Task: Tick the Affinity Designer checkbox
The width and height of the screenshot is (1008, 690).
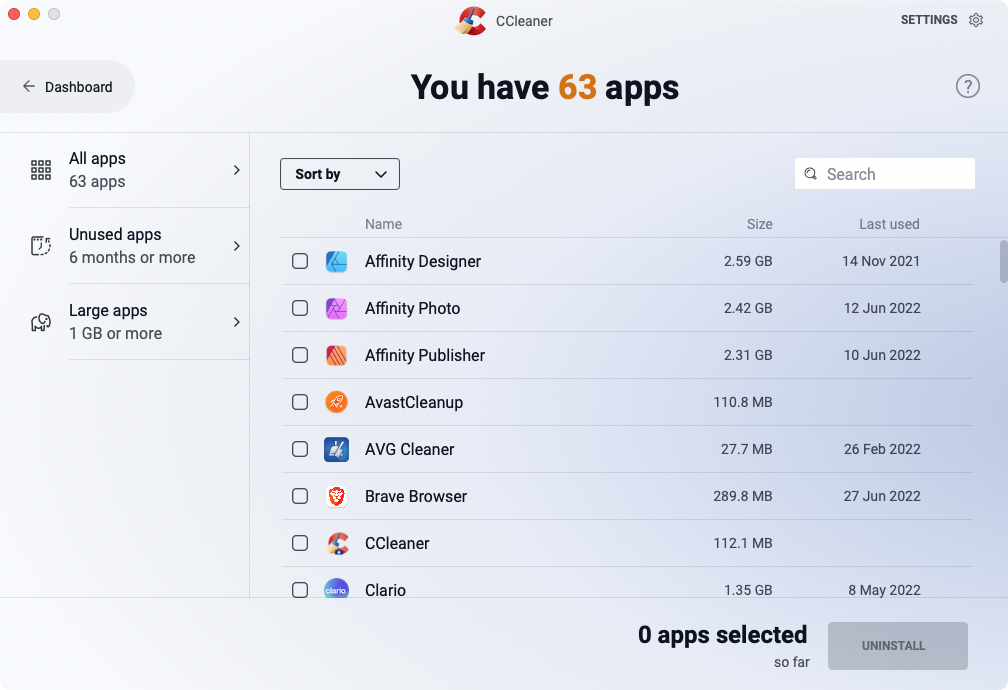Action: (300, 261)
